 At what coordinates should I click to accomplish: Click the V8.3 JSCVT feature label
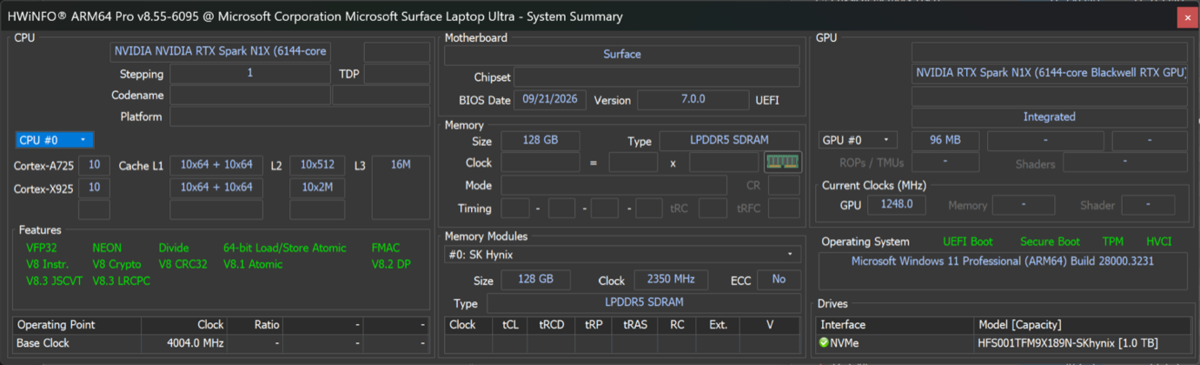click(53, 282)
